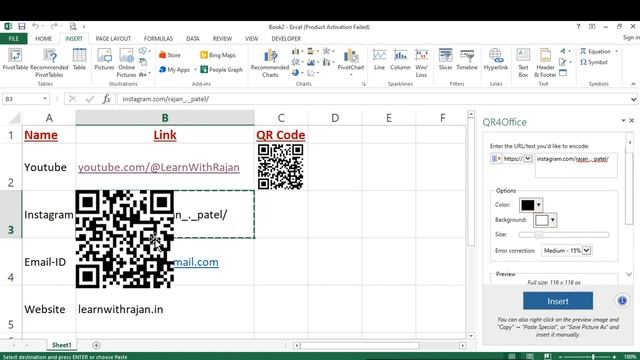
Task: Insert a Table from ribbon
Action: 79,60
